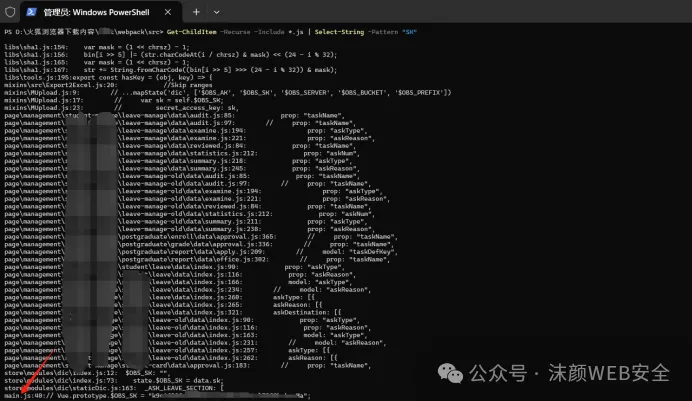Click the store dic\index.js:12 $OBS_SK line
This screenshot has height=401, width=692.
(x=88, y=373)
